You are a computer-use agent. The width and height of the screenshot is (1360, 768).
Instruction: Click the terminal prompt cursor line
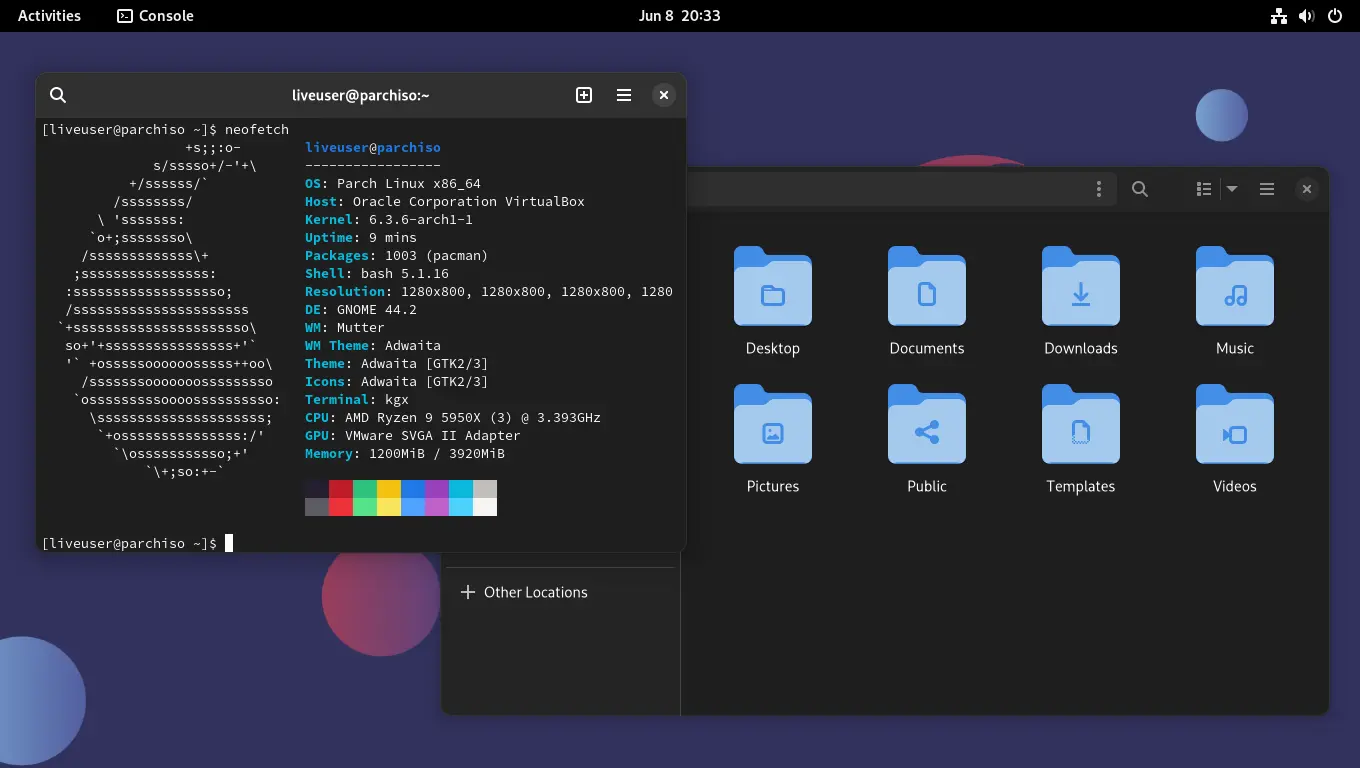tap(229, 543)
